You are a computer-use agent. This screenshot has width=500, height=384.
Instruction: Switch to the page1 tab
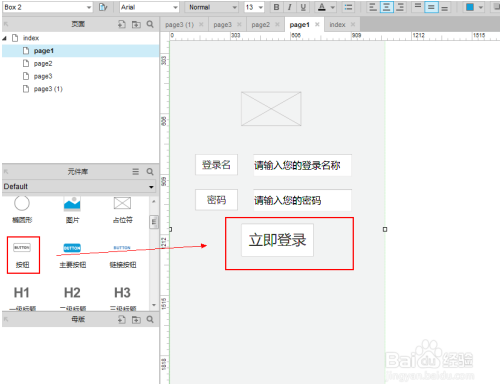point(299,25)
